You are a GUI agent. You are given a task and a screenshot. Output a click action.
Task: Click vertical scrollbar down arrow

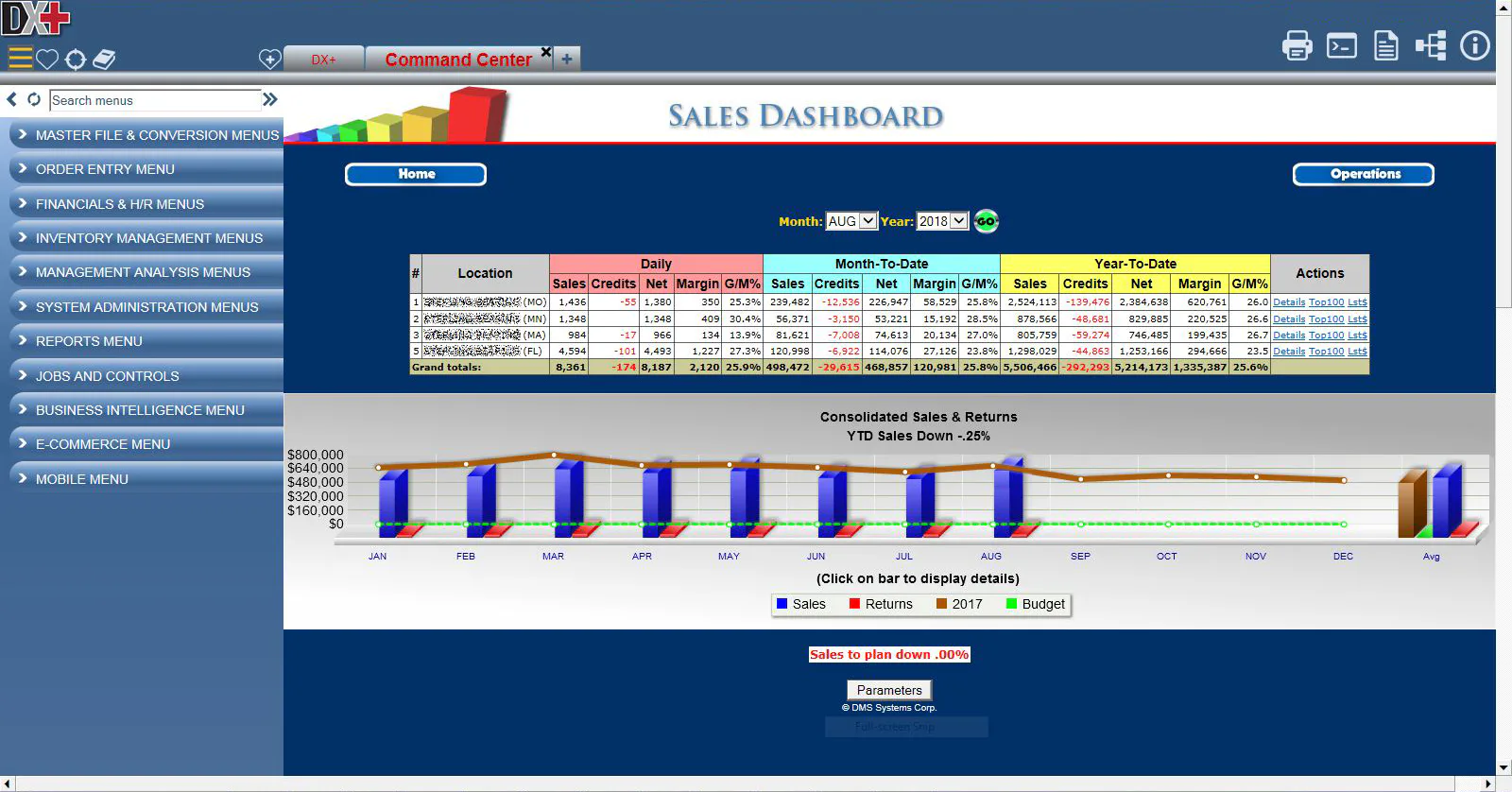pyautogui.click(x=1503, y=767)
